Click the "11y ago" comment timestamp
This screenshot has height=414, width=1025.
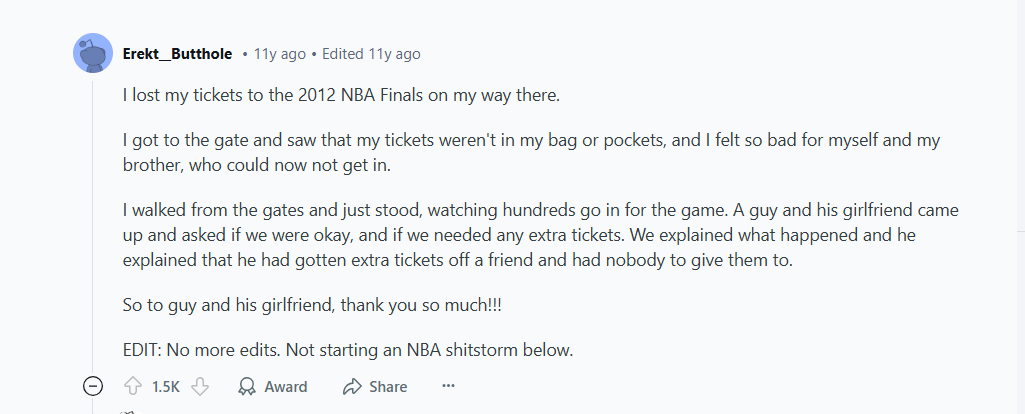[278, 53]
